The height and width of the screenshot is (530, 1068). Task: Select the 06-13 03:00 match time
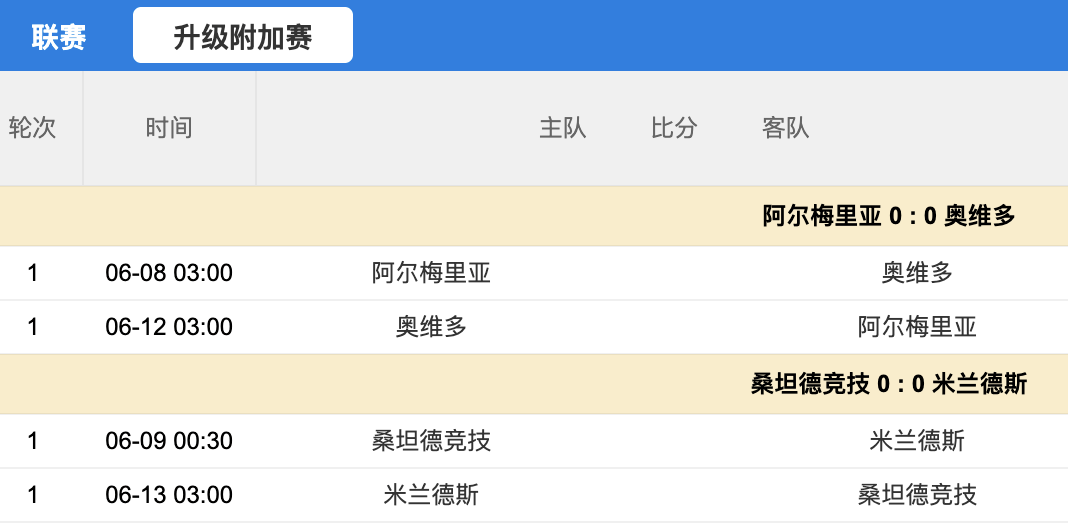tap(169, 495)
